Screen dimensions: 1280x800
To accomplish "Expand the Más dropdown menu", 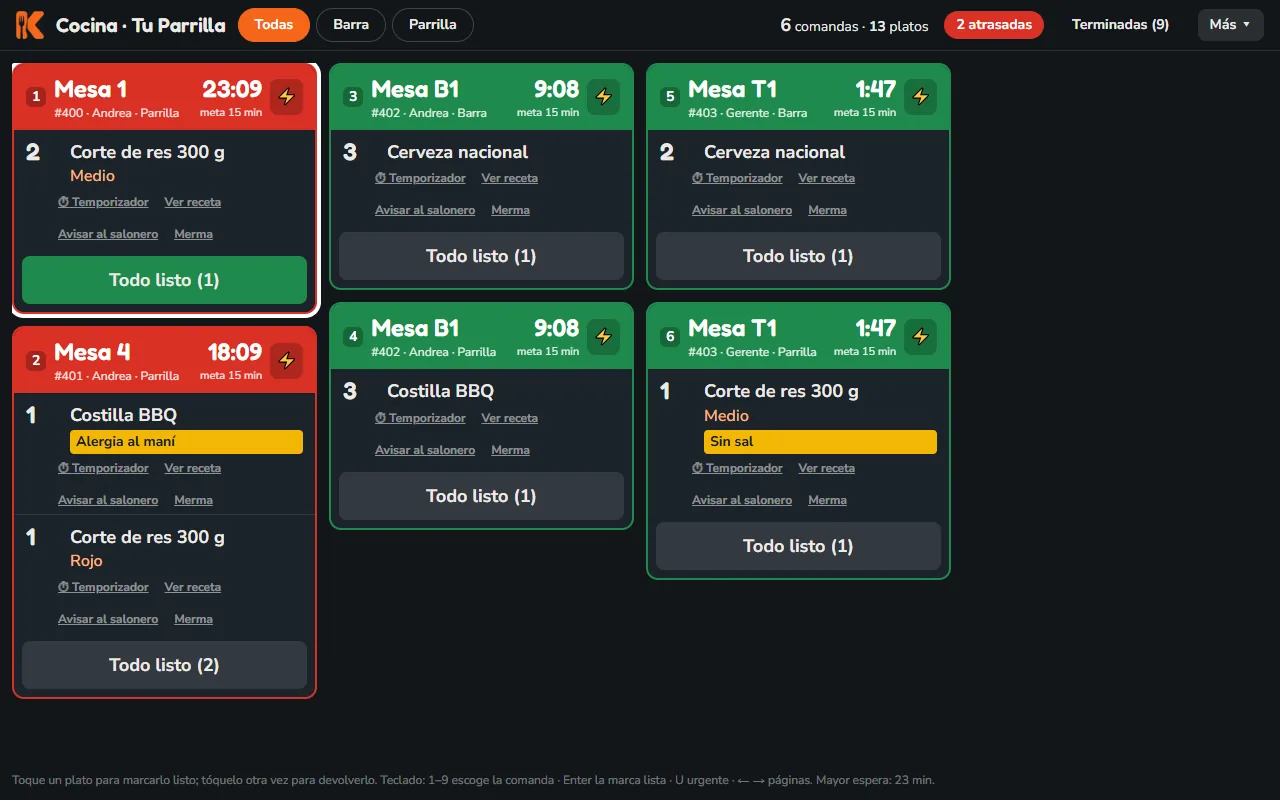I will click(1230, 25).
